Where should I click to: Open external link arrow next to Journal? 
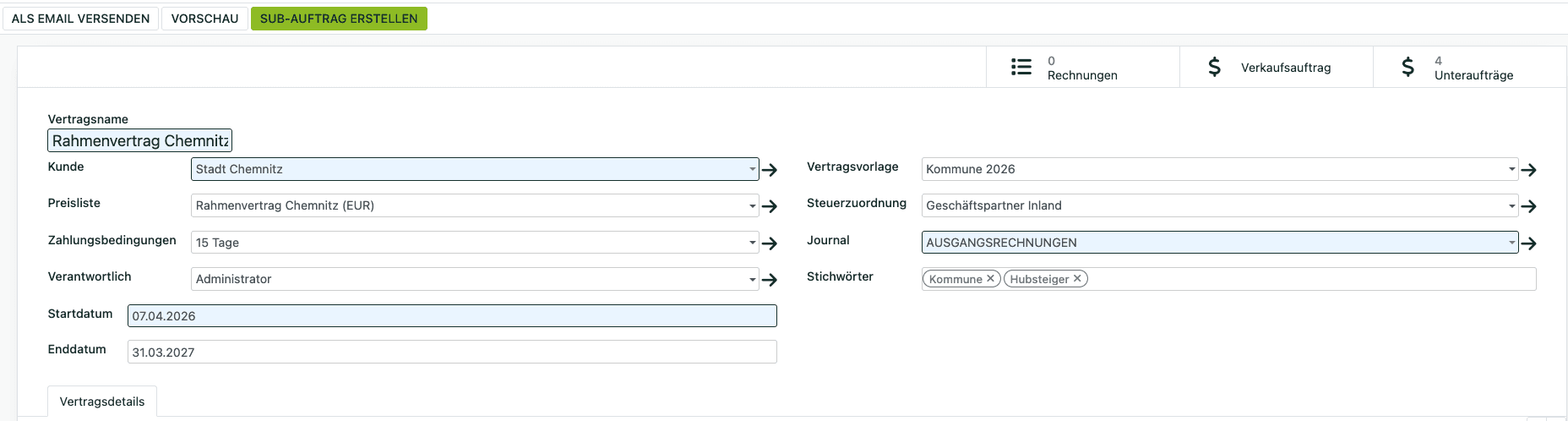tap(1528, 243)
